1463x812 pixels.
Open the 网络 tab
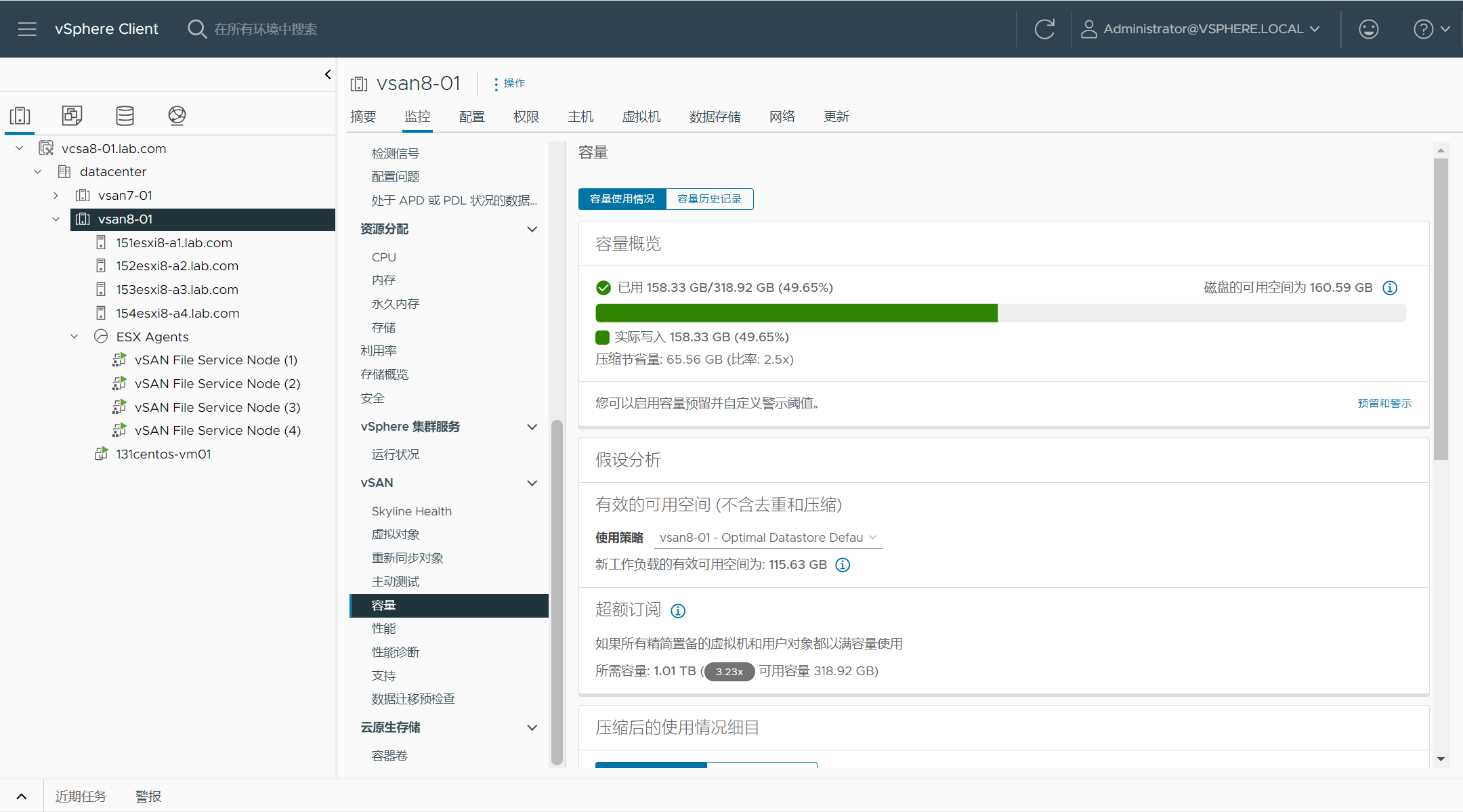tap(782, 116)
